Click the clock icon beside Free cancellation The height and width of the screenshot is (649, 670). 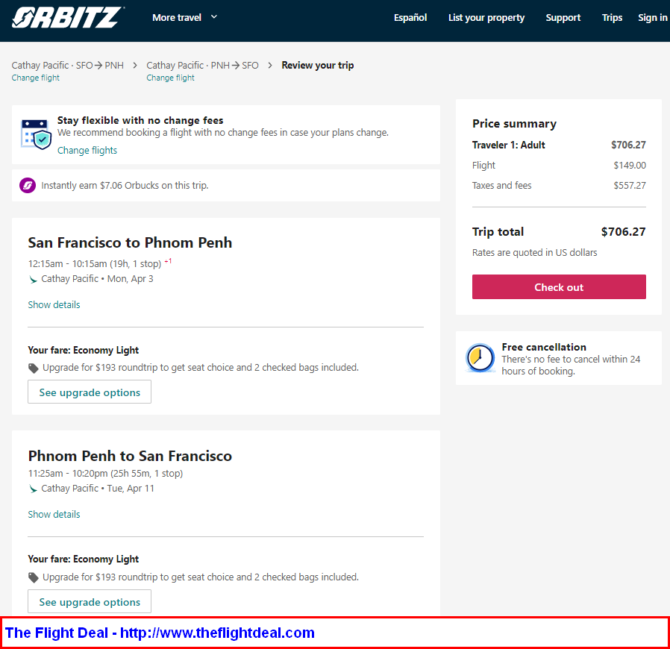click(479, 358)
